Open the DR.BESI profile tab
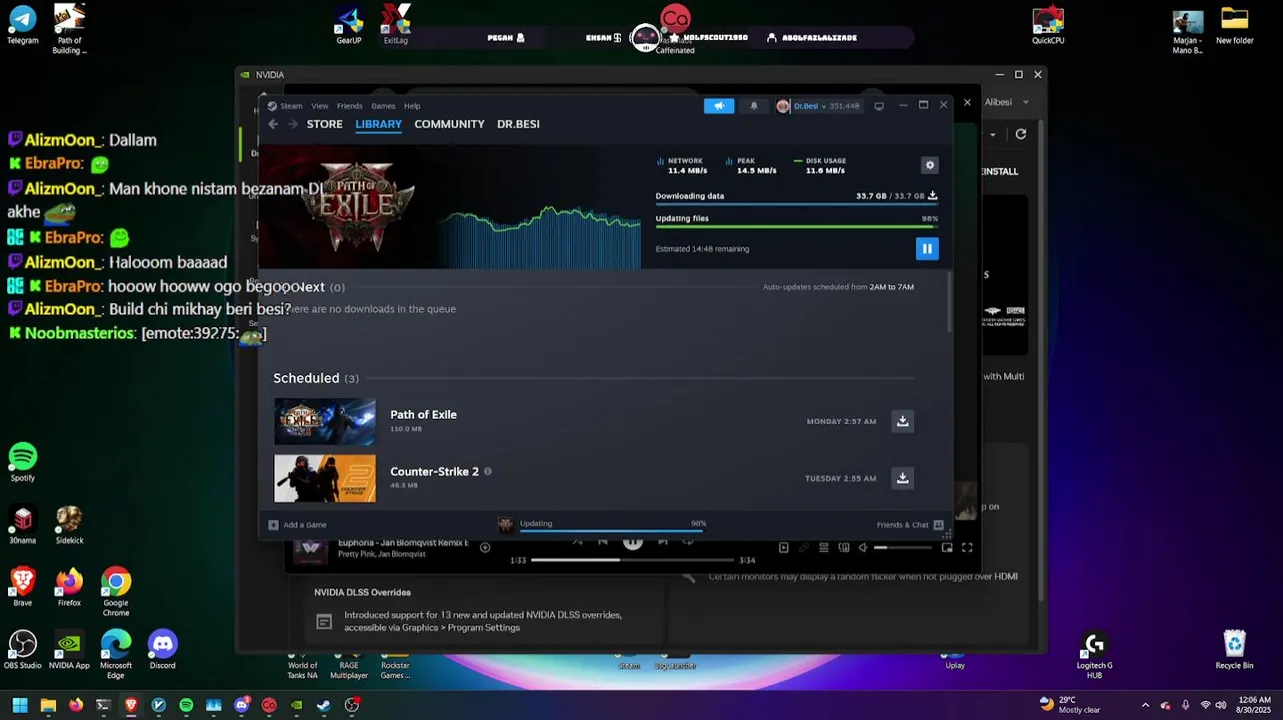Image resolution: width=1283 pixels, height=720 pixels. pos(518,124)
